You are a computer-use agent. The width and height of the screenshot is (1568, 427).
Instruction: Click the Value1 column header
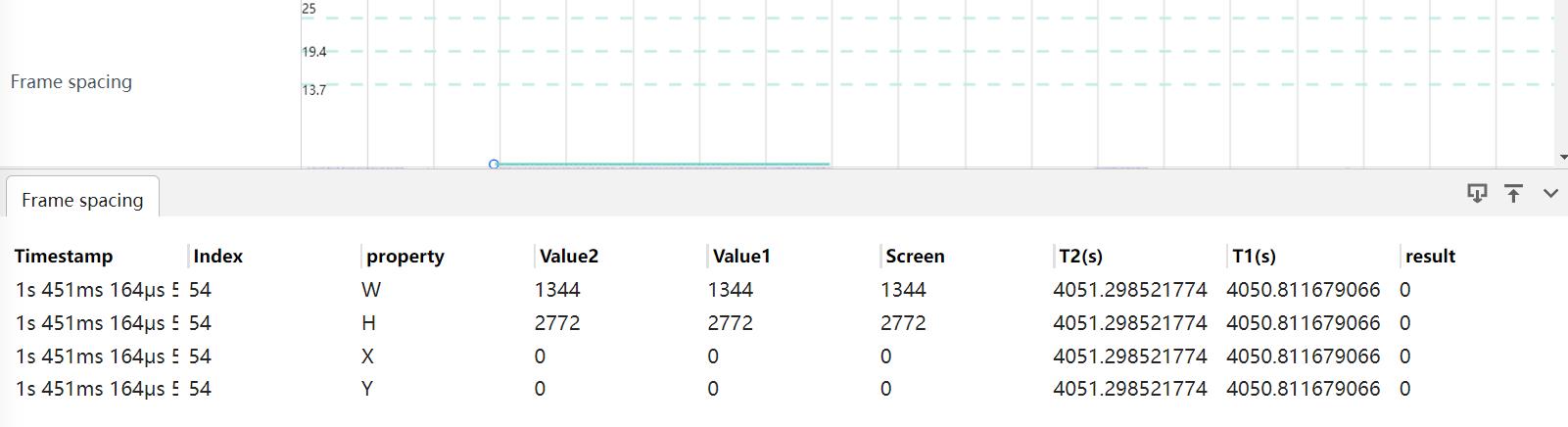[x=741, y=257]
